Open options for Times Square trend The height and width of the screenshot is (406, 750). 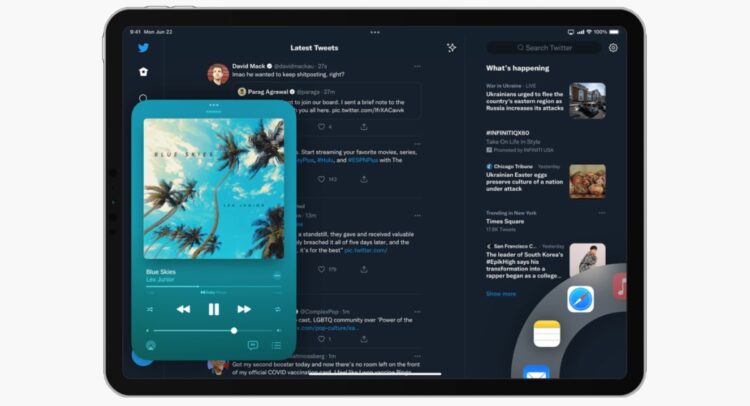(602, 213)
